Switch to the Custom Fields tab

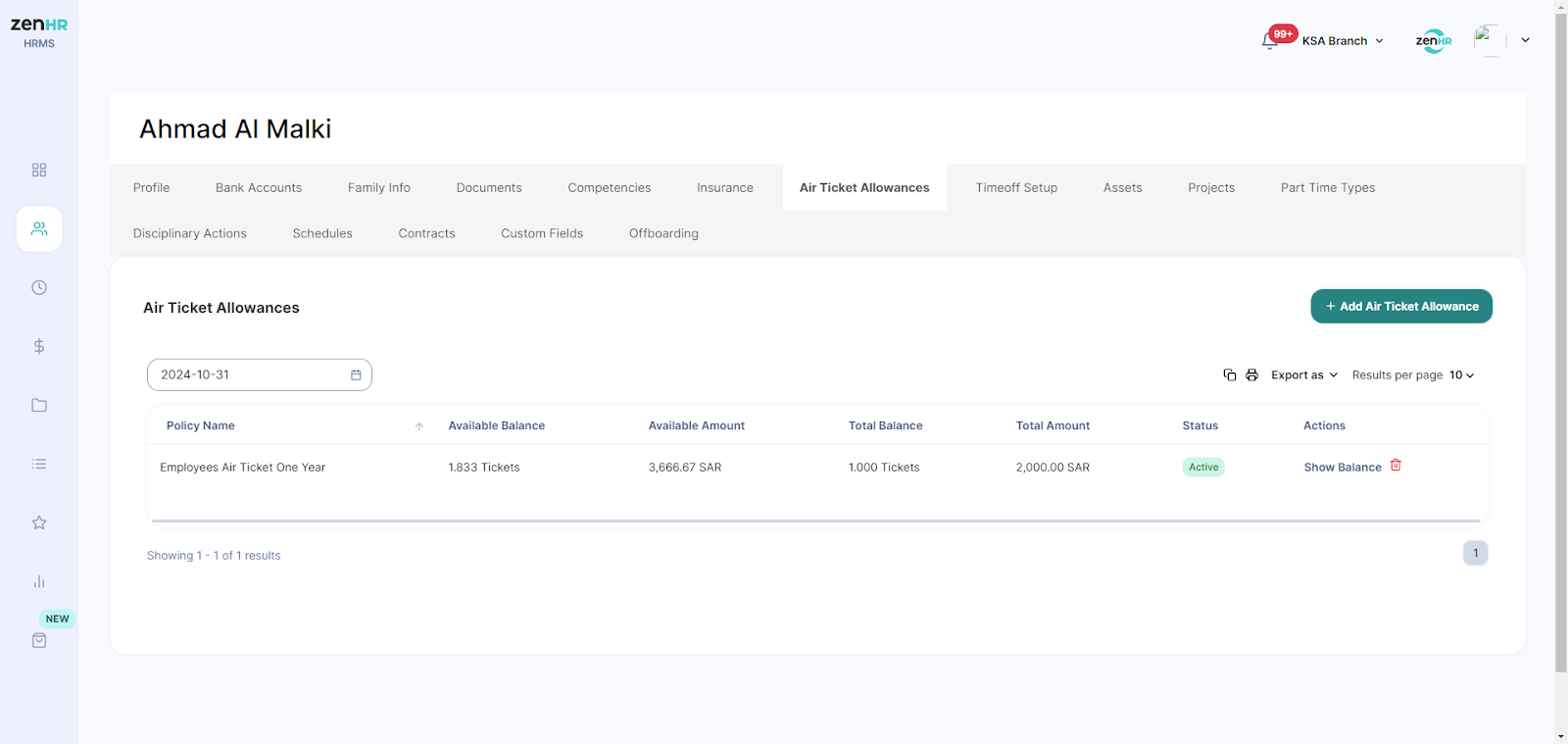(x=542, y=233)
